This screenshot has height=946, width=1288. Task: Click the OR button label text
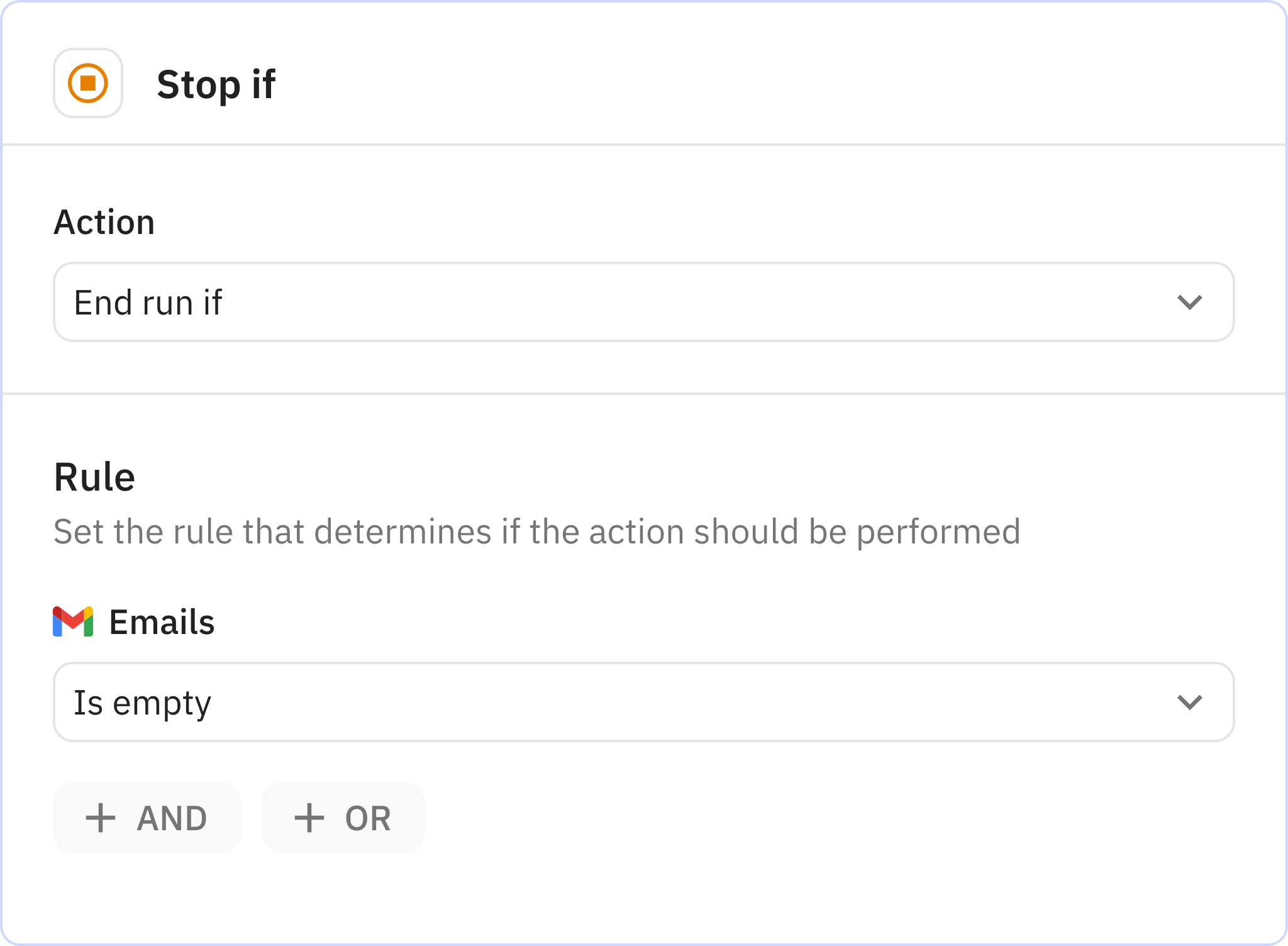(x=368, y=818)
